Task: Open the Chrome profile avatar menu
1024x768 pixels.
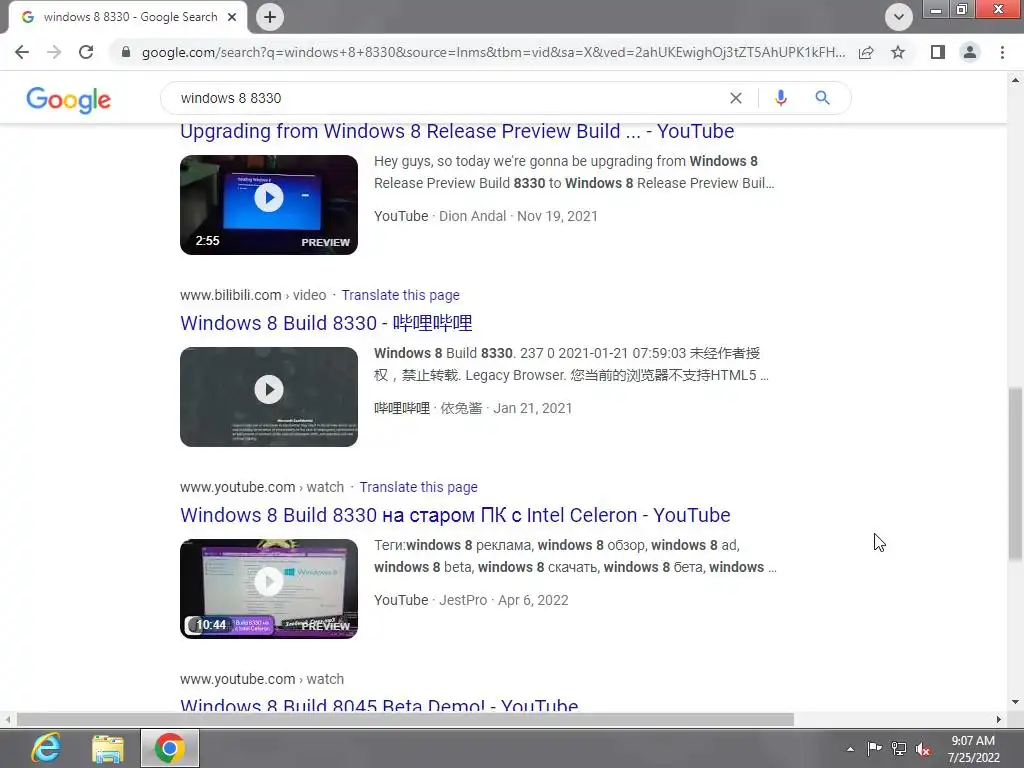Action: tap(970, 52)
